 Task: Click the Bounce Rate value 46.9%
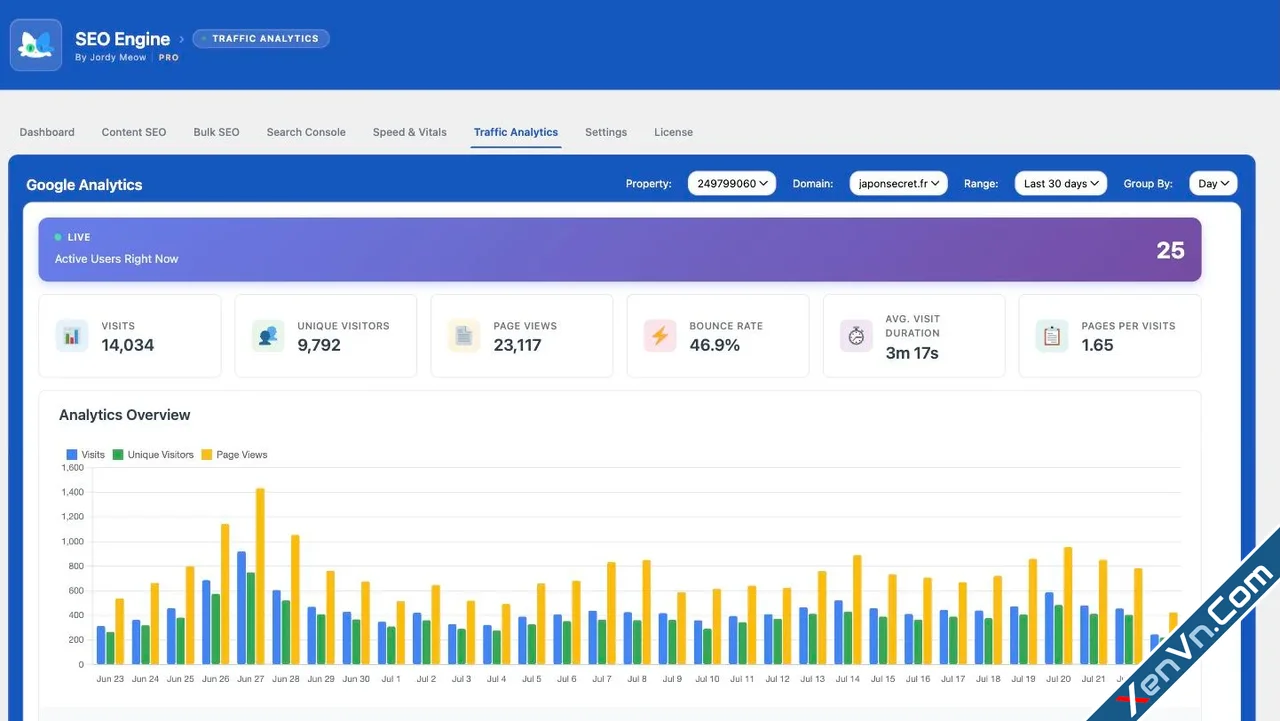coord(715,345)
